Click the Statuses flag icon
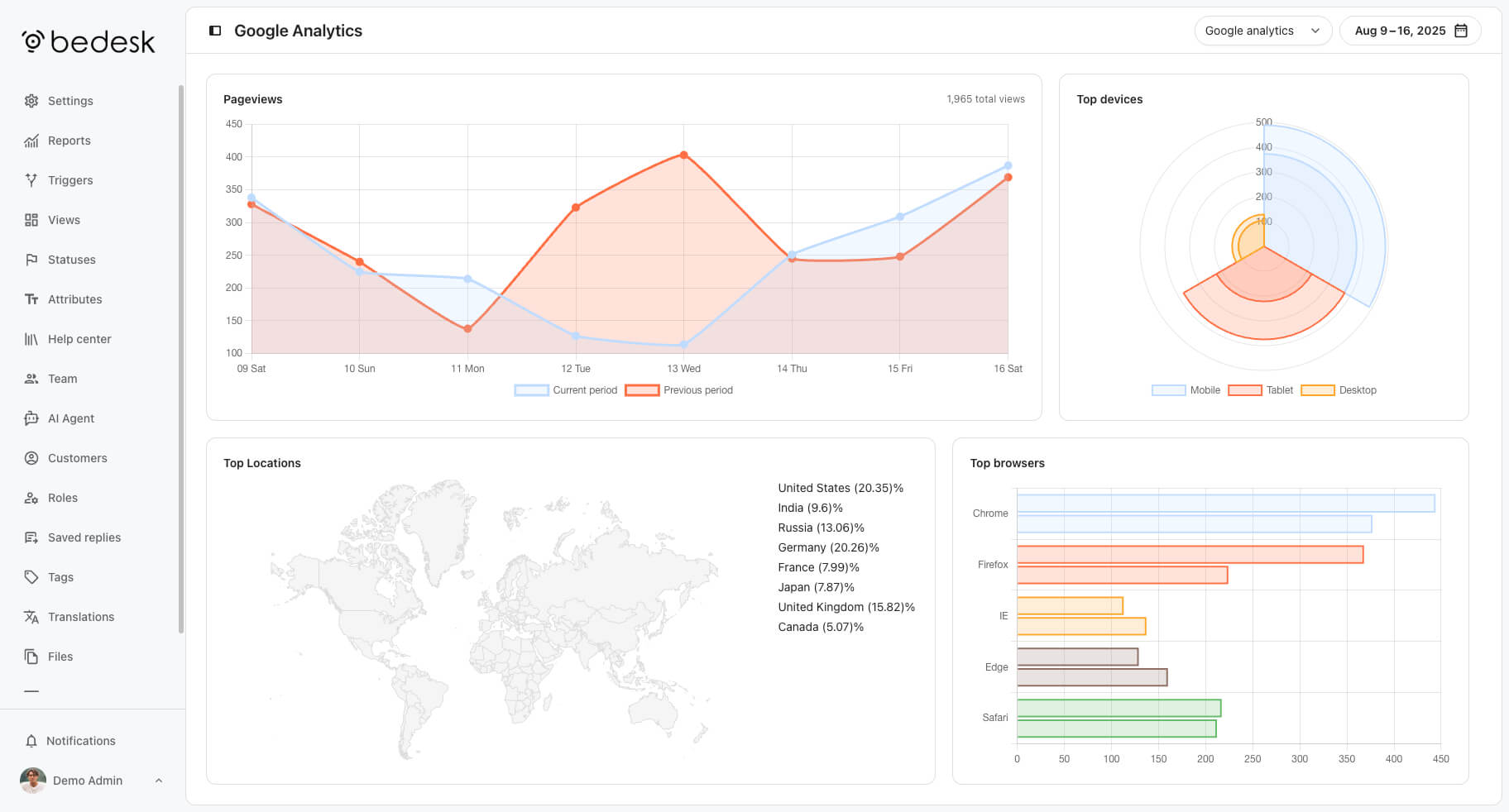 tap(31, 260)
